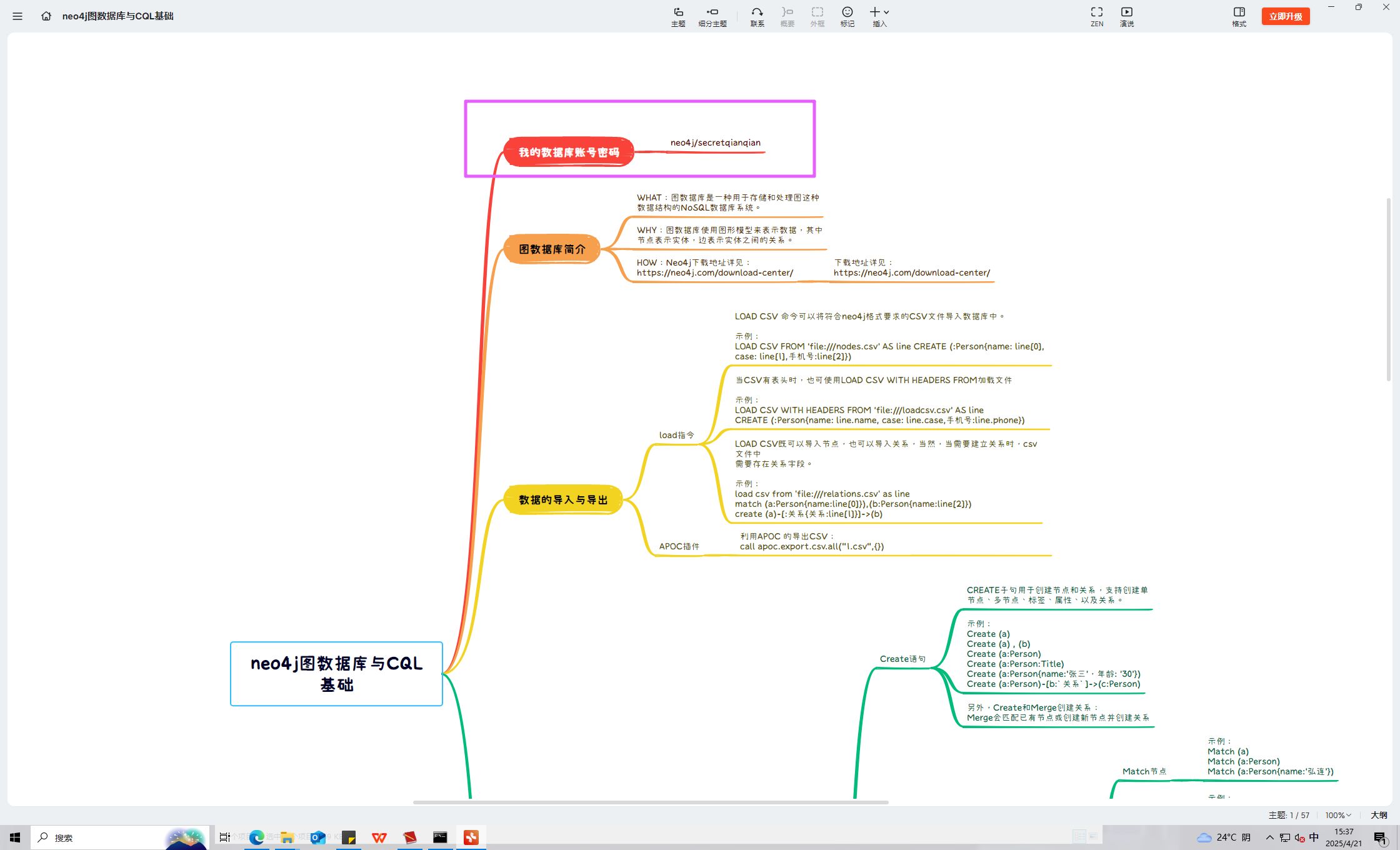Click the XMind taskbar icon
The height and width of the screenshot is (850, 1400).
[471, 837]
